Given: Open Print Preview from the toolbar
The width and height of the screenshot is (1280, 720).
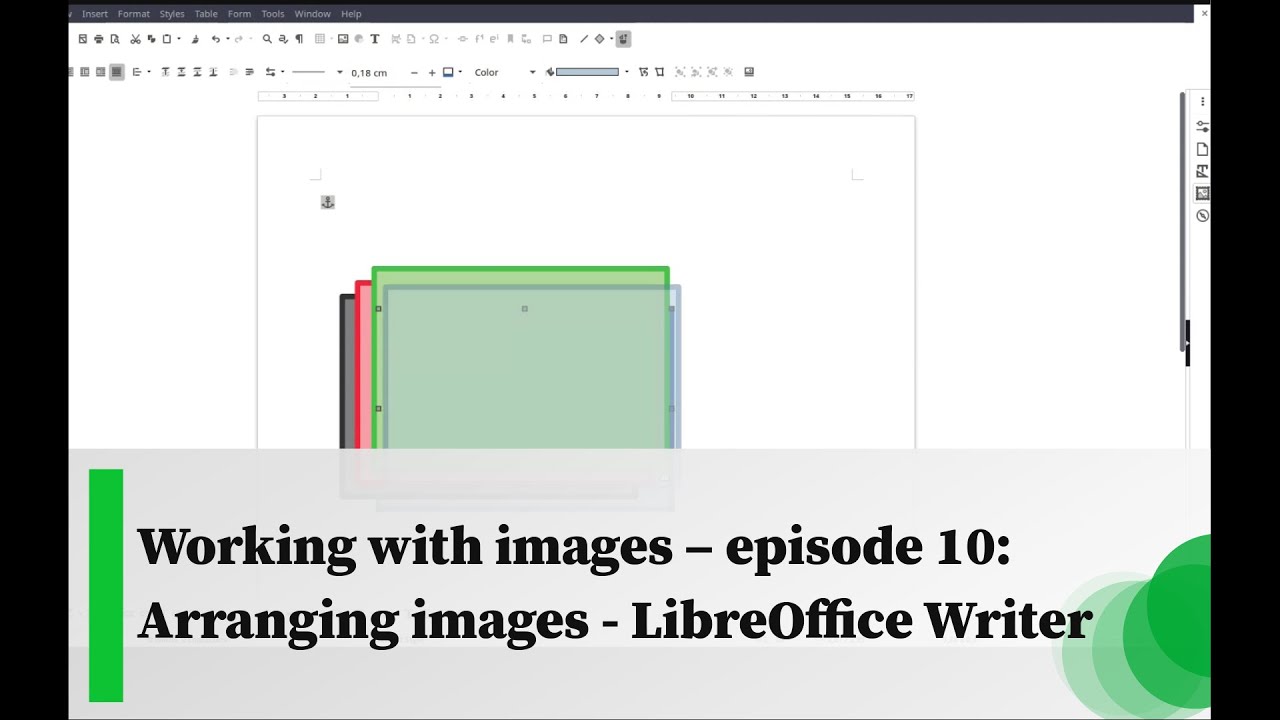Looking at the screenshot, I should [x=115, y=39].
